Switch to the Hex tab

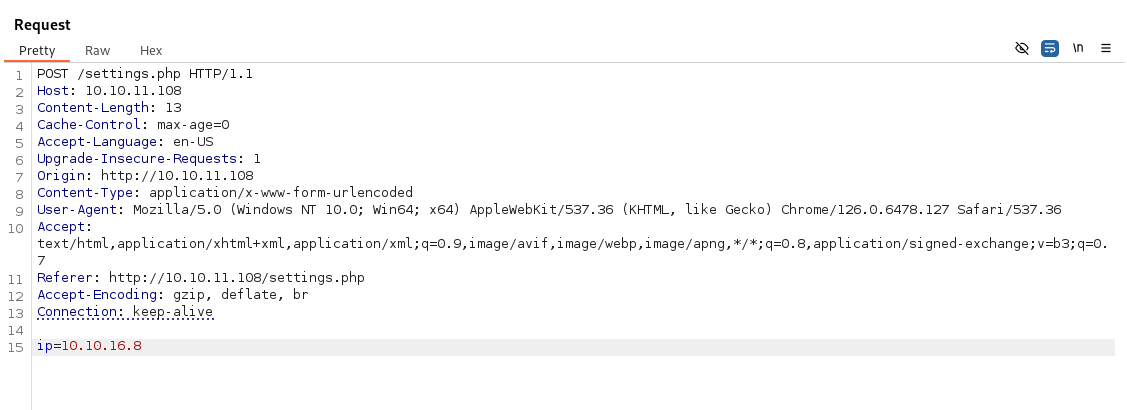click(x=151, y=50)
